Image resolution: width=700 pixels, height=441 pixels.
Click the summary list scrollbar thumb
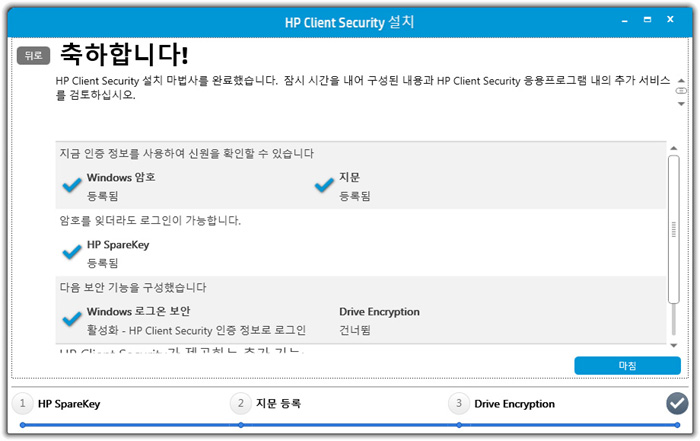click(x=674, y=229)
